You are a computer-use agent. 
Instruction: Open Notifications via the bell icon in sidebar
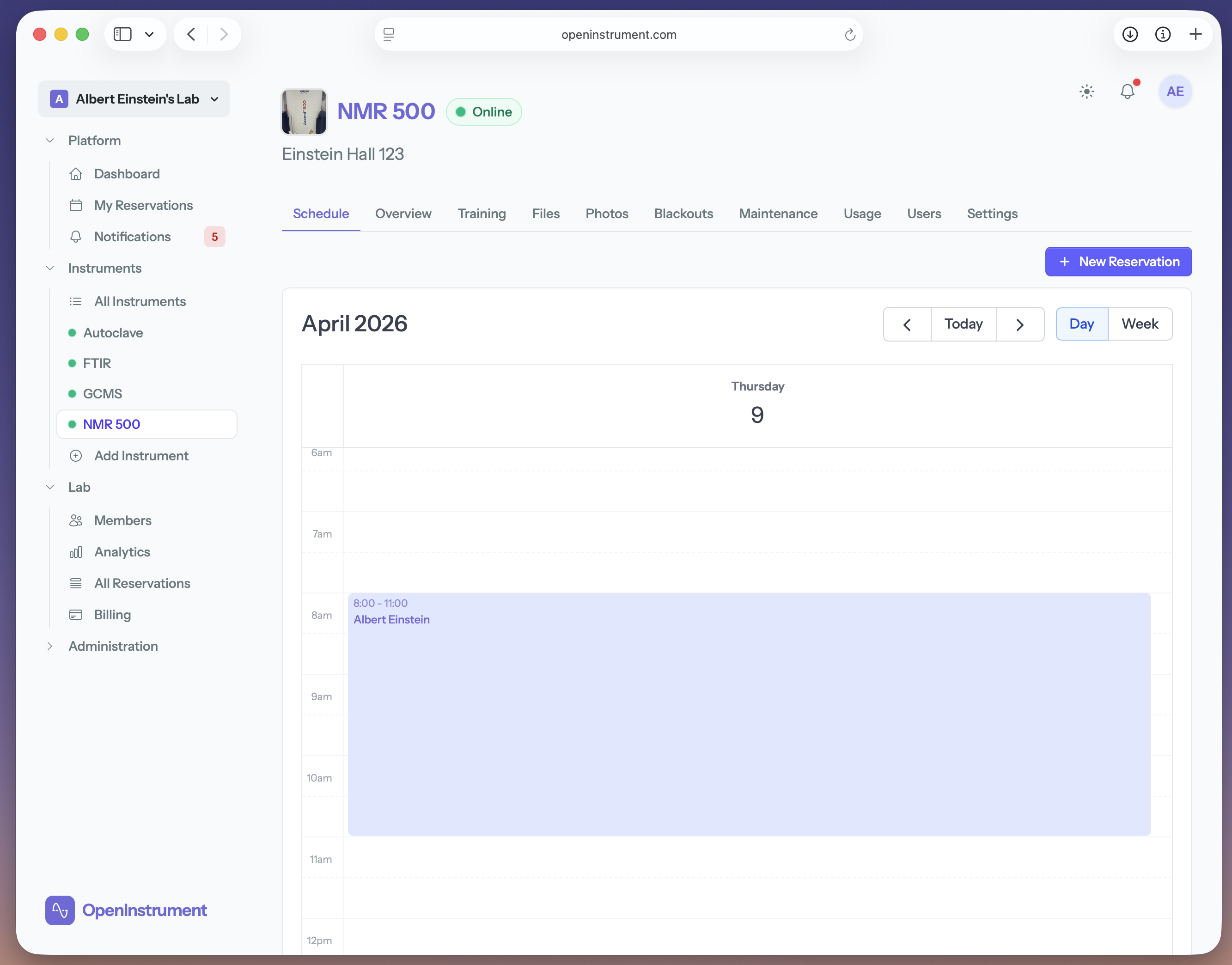click(x=76, y=237)
